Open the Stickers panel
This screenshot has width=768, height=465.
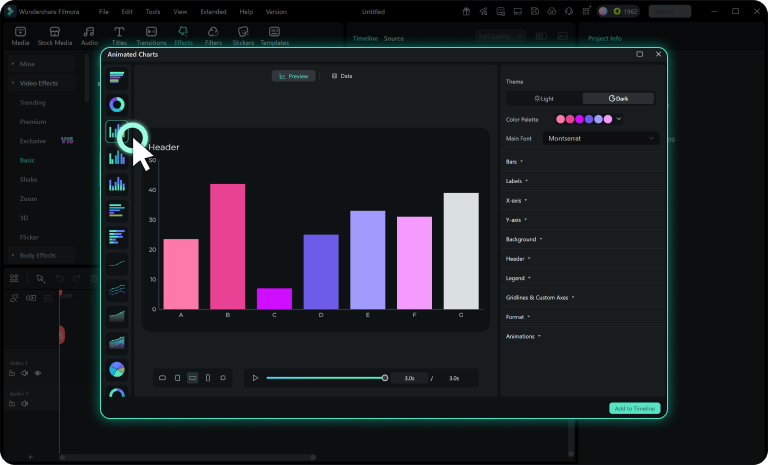[x=243, y=36]
